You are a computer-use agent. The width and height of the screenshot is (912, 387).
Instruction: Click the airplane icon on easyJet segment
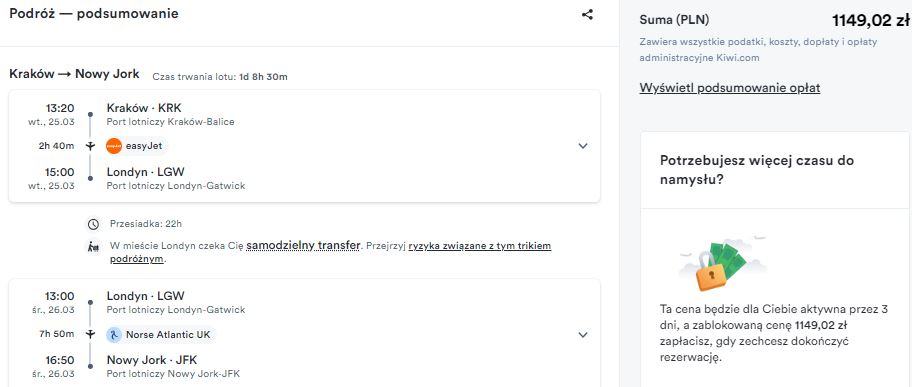tap(90, 146)
